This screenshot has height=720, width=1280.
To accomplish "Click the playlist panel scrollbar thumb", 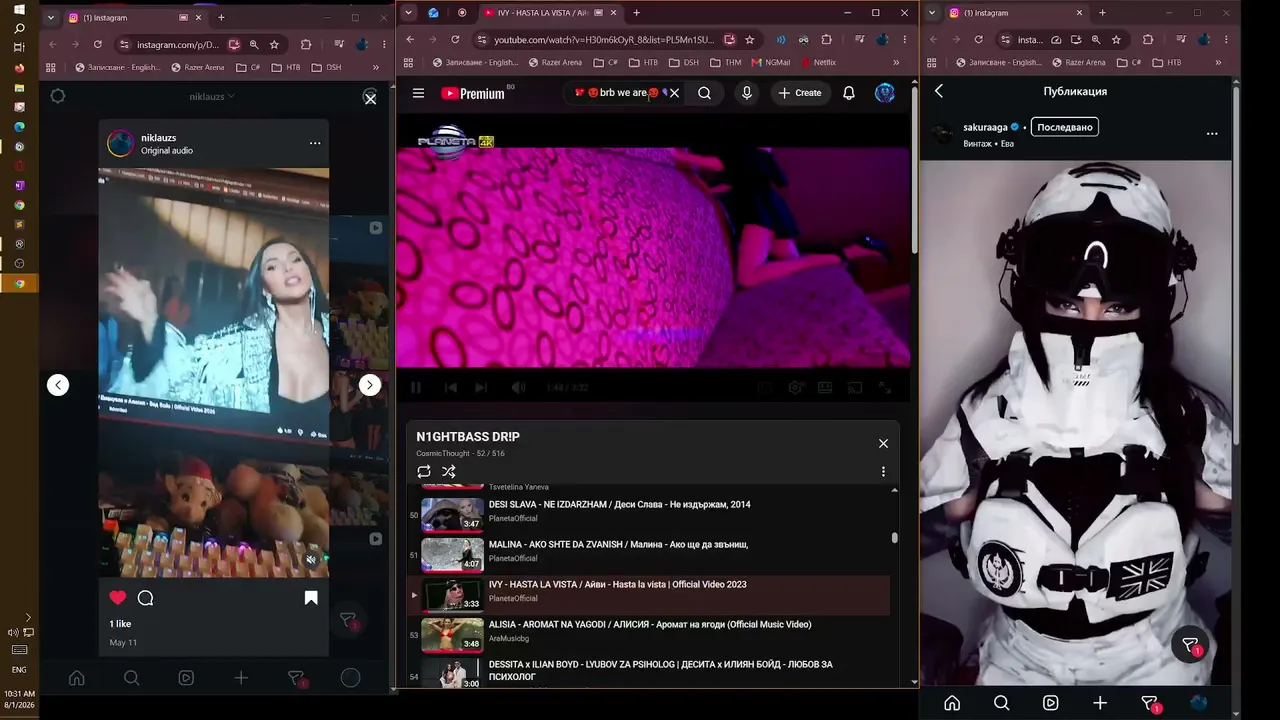I will (x=894, y=538).
